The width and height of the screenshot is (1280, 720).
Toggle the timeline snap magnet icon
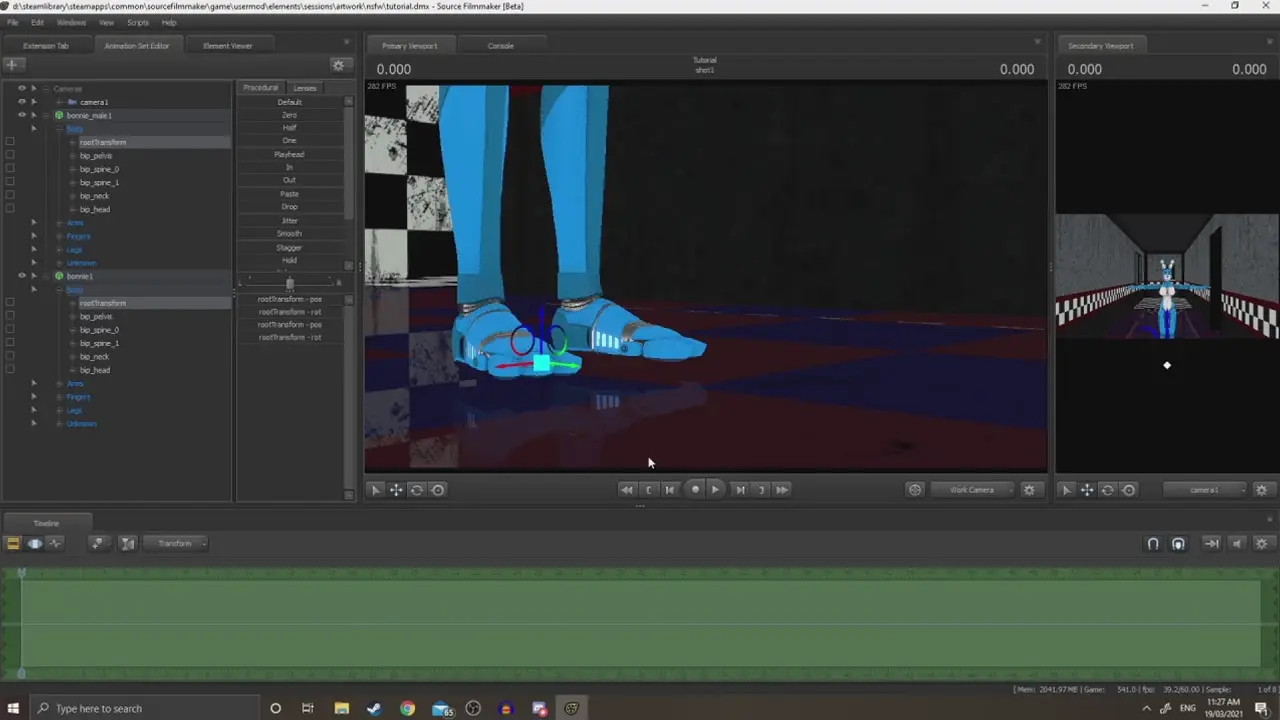tap(1153, 544)
